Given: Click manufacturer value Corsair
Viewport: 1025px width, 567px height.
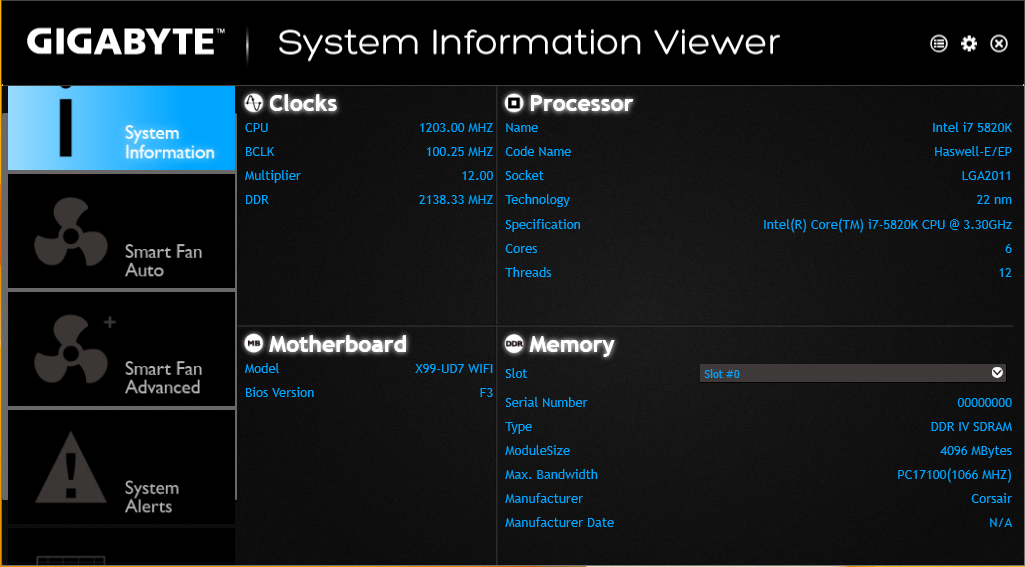Looking at the screenshot, I should pos(992,499).
